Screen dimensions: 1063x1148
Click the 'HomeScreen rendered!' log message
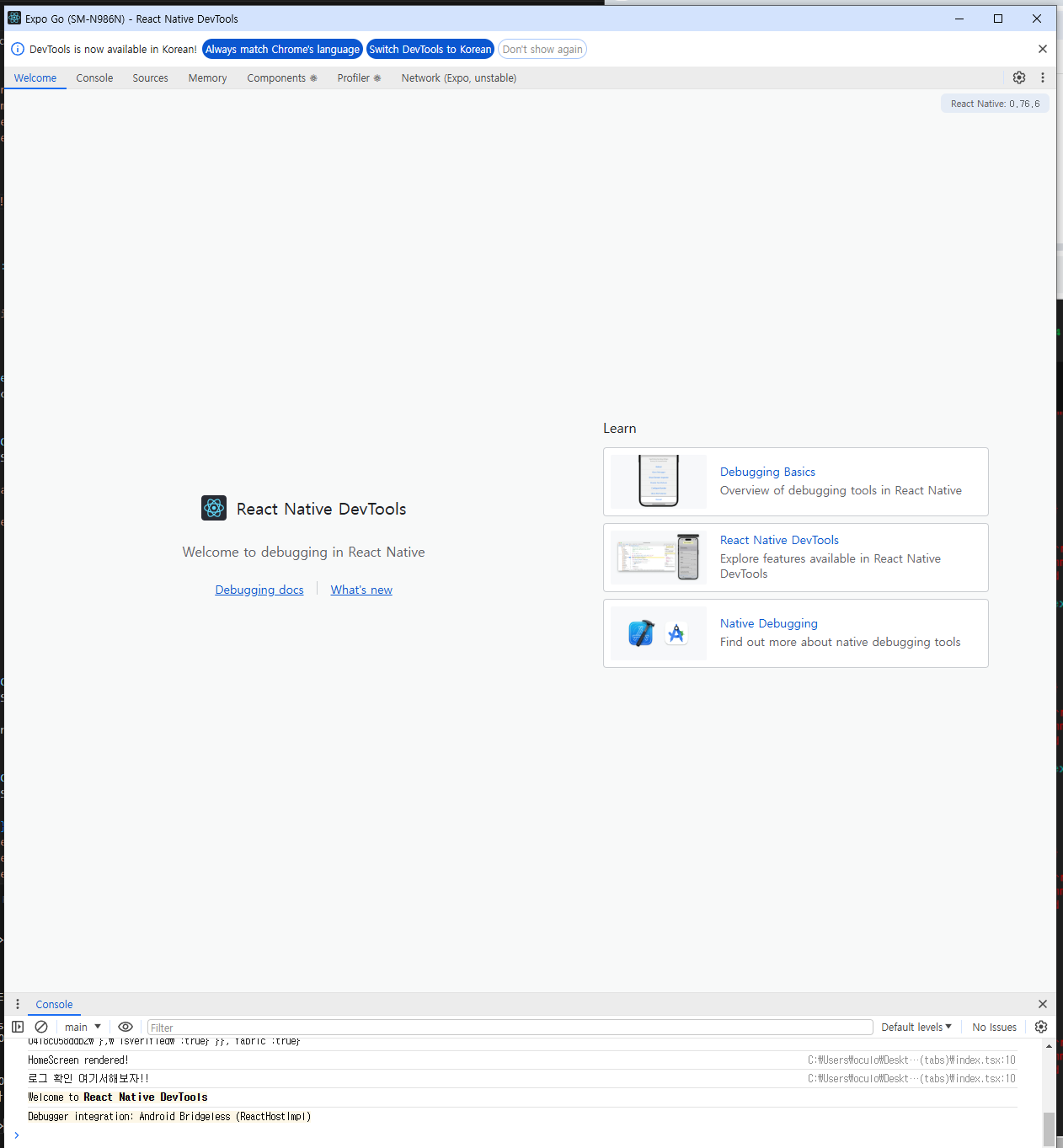point(78,1060)
